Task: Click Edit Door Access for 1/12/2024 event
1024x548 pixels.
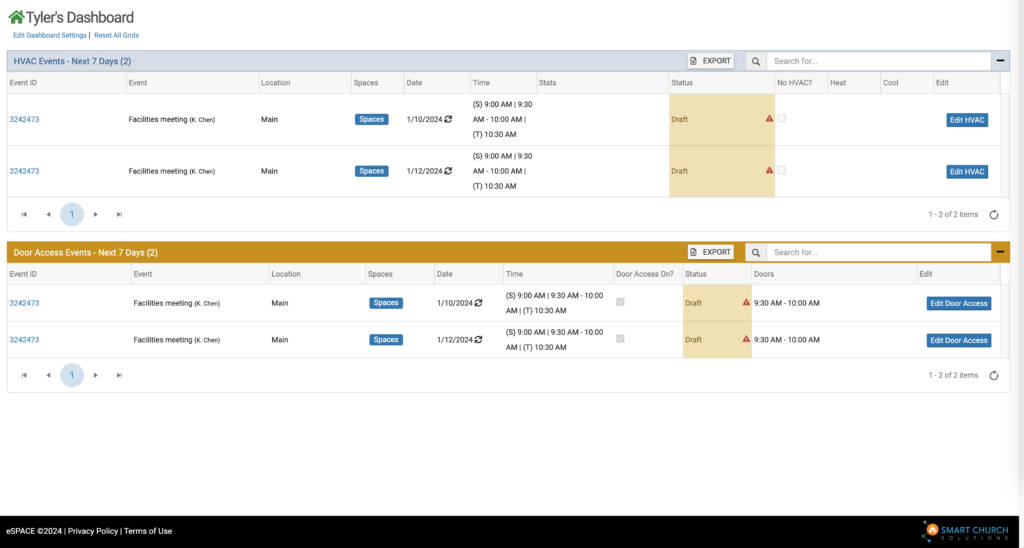Action: 959,340
